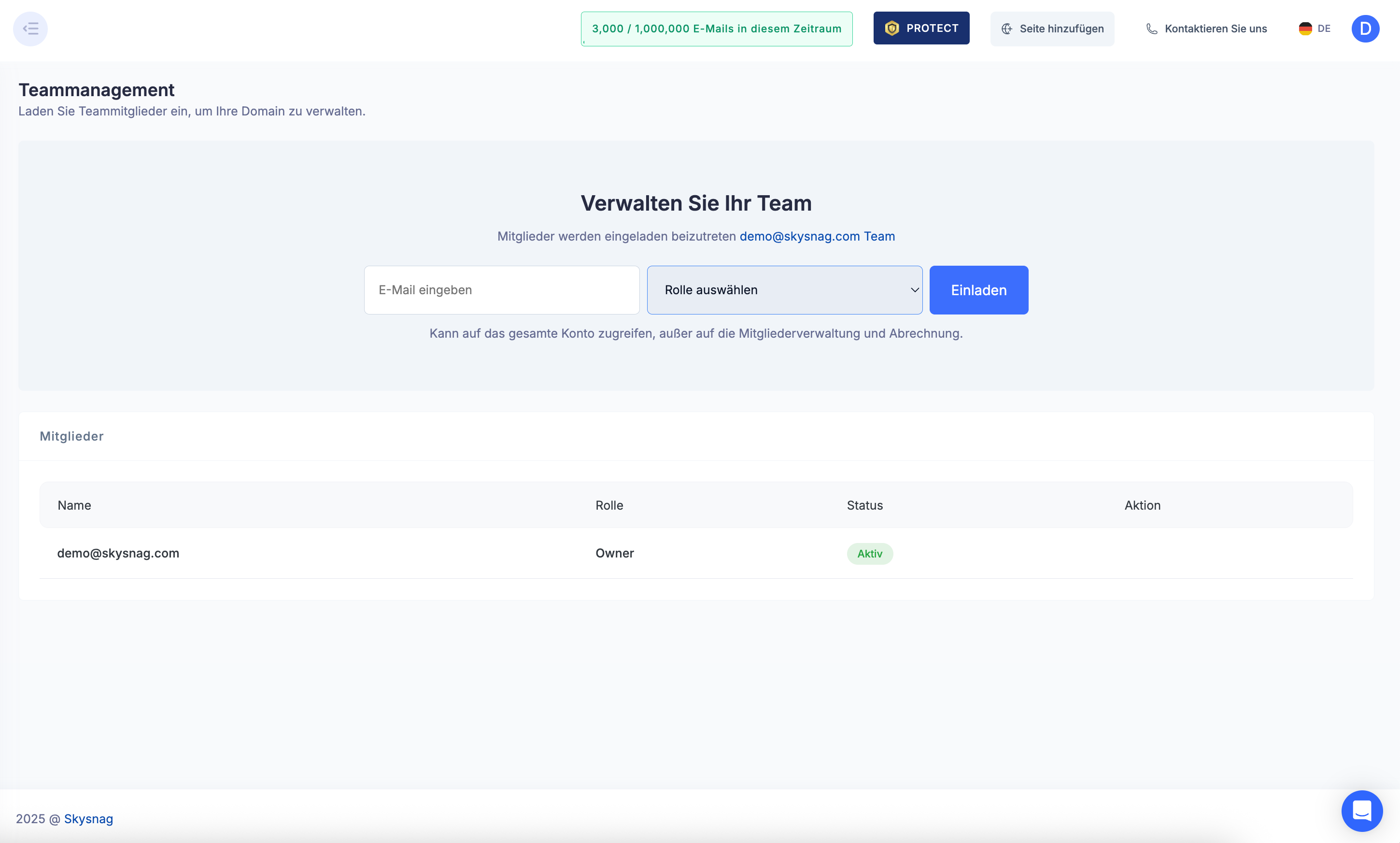Select the demo@skysnag.com member row
Screen dimensions: 1400x843
118,553
